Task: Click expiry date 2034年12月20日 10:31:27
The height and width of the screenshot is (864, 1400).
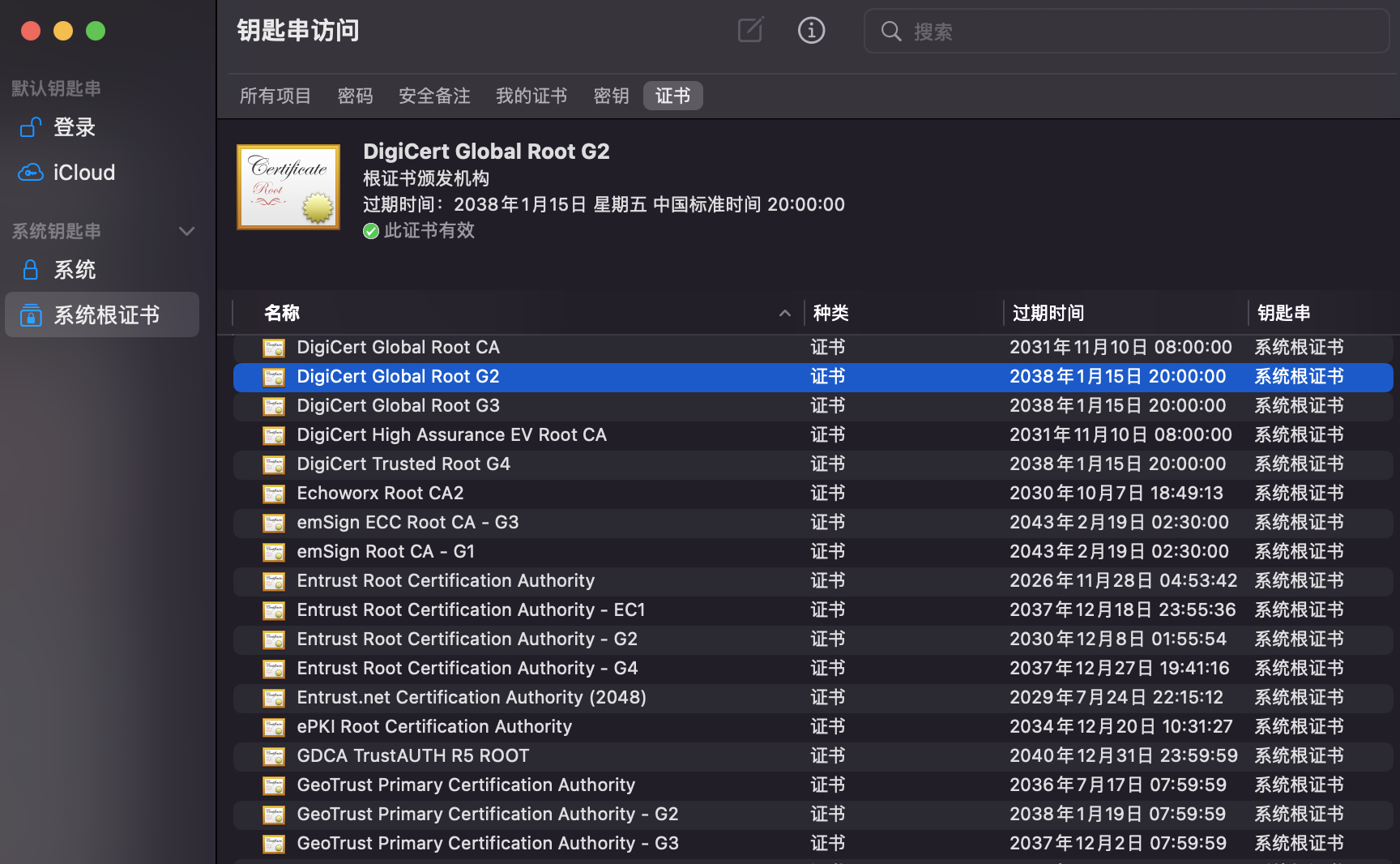Action: pos(1121,726)
